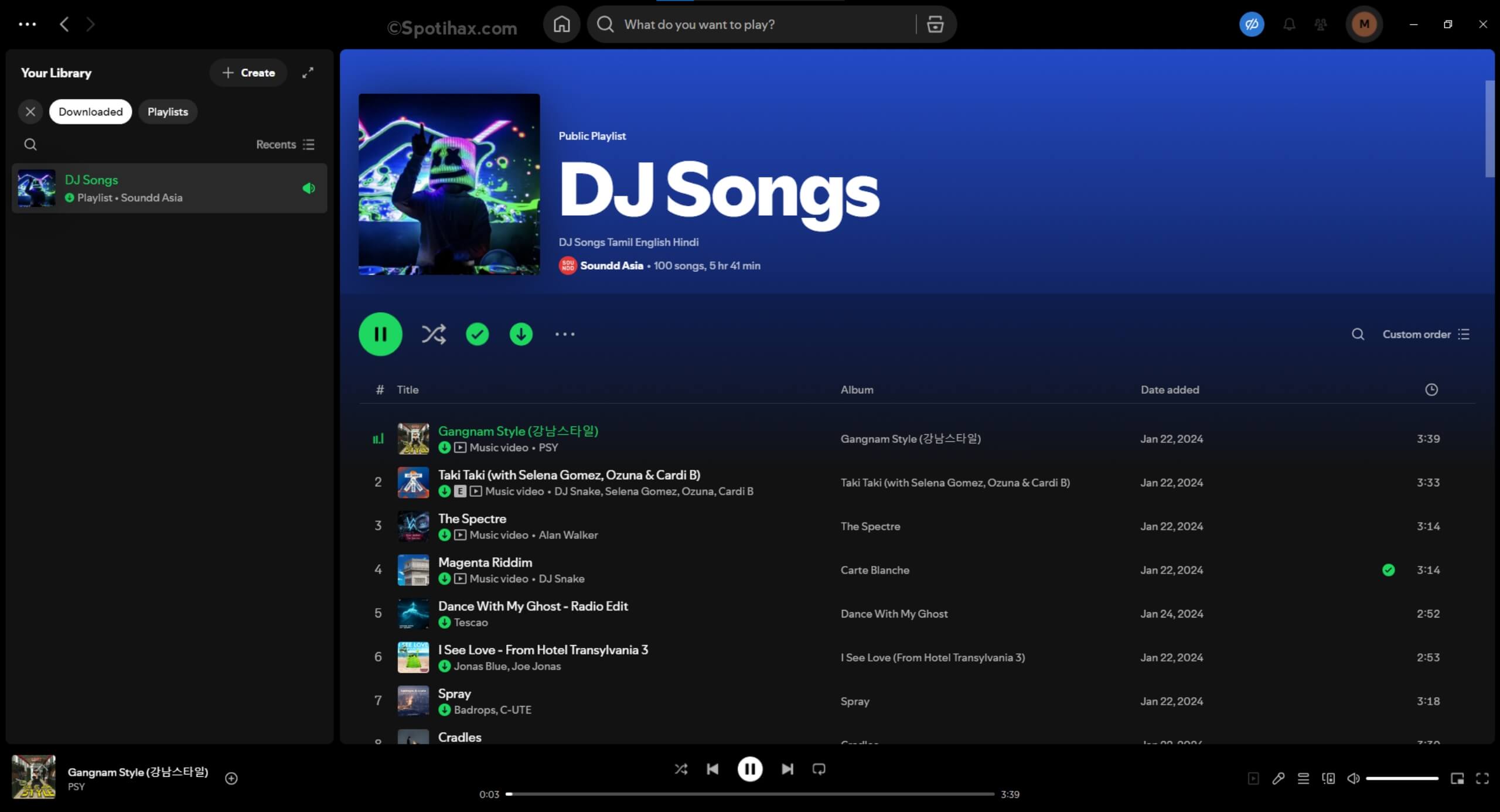
Task: Open the mini player
Action: pyautogui.click(x=1457, y=779)
